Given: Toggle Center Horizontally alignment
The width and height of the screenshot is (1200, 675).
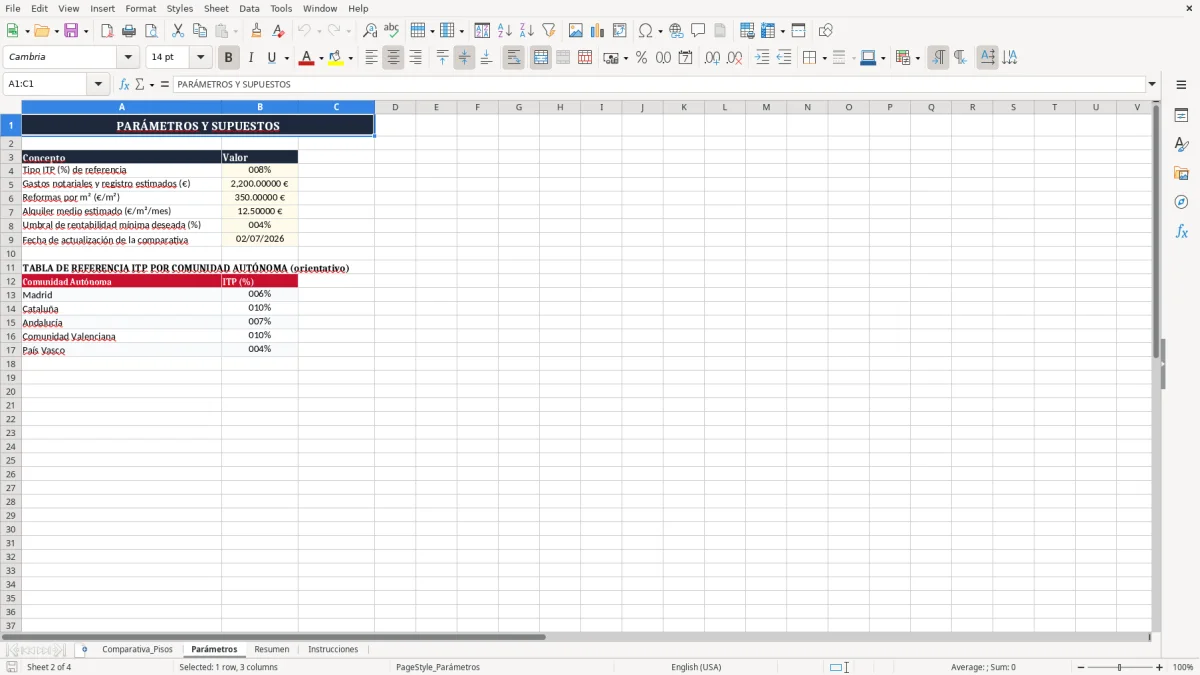Looking at the screenshot, I should click(x=393, y=58).
